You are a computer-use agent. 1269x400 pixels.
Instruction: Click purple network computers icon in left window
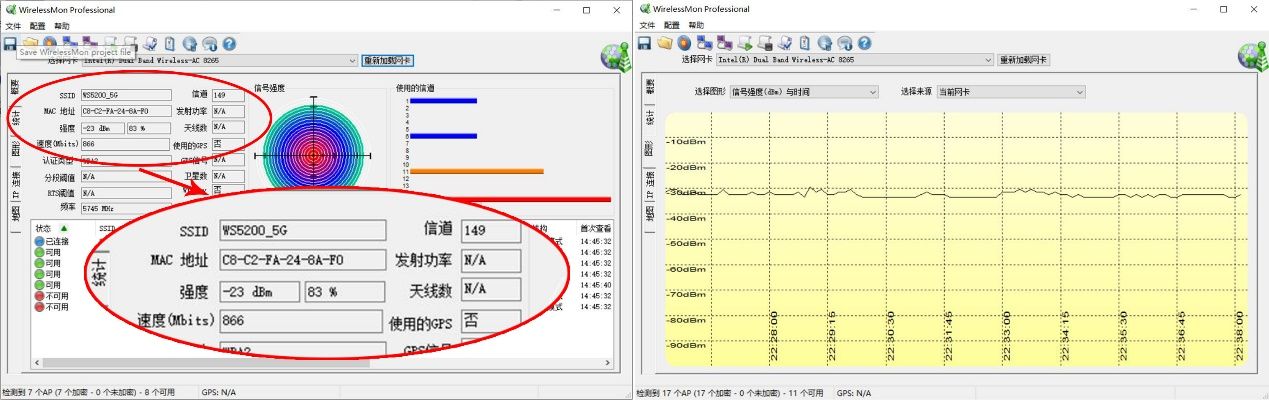click(89, 43)
